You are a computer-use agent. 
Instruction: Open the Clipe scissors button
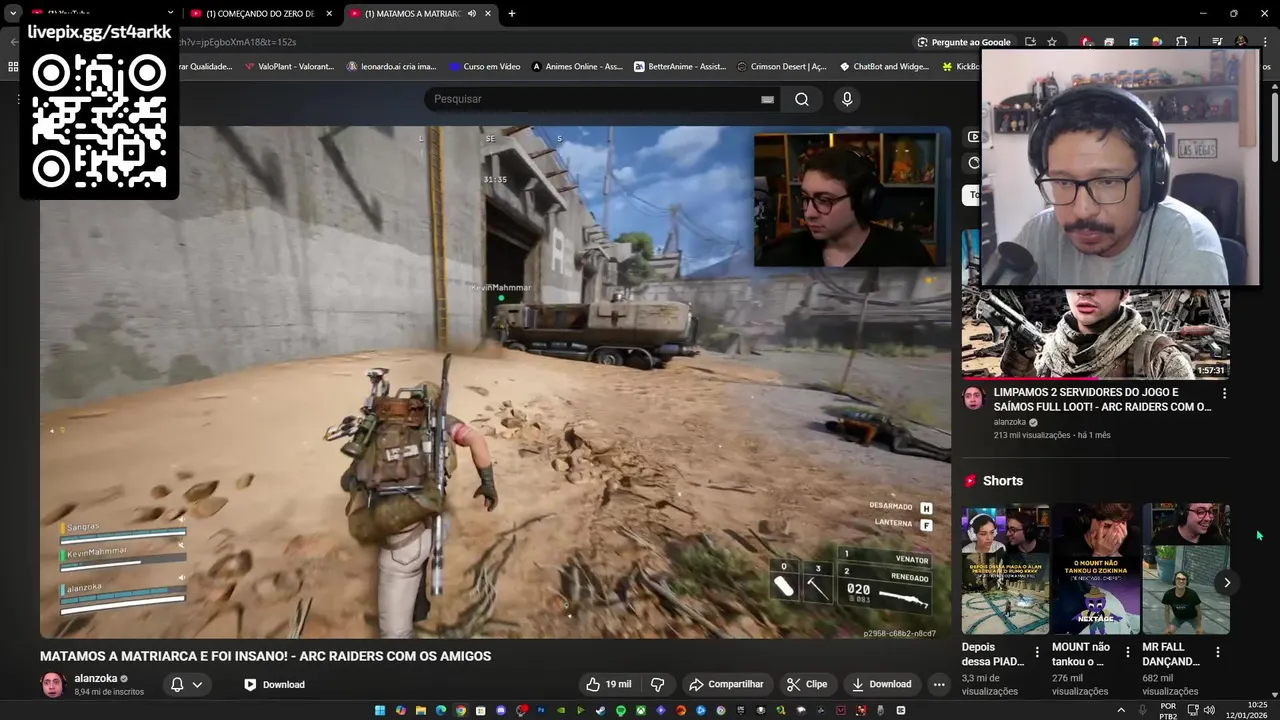(806, 684)
